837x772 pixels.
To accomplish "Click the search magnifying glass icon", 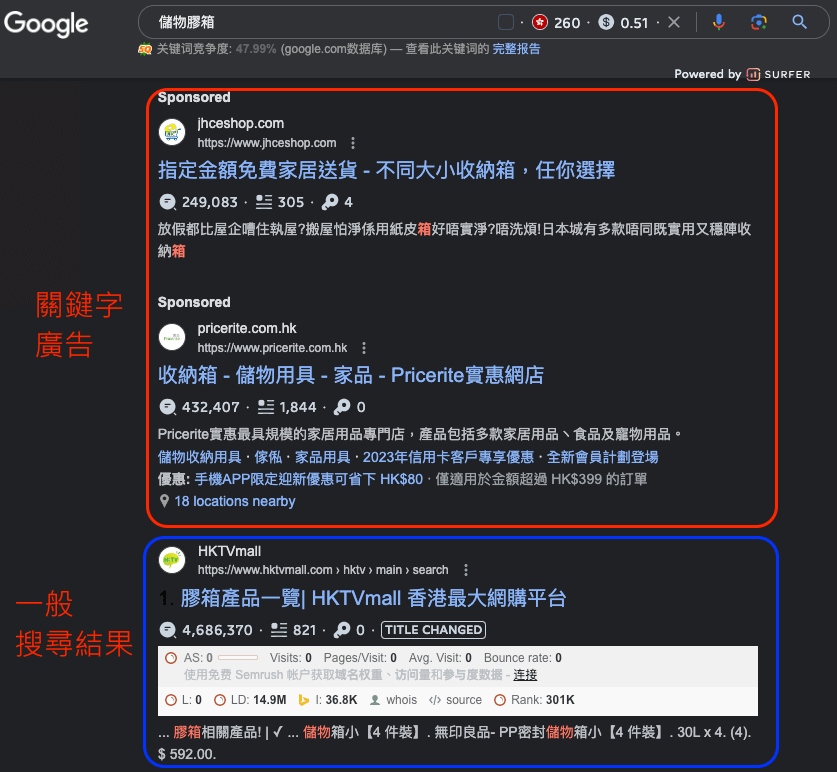I will tap(800, 22).
